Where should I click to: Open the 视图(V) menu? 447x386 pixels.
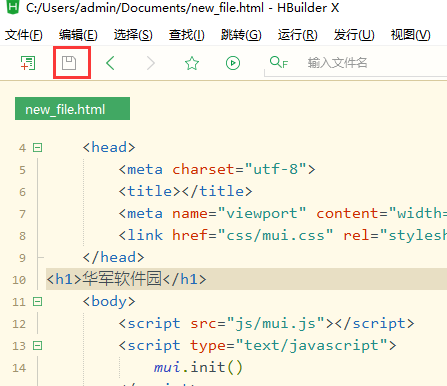tap(410, 35)
